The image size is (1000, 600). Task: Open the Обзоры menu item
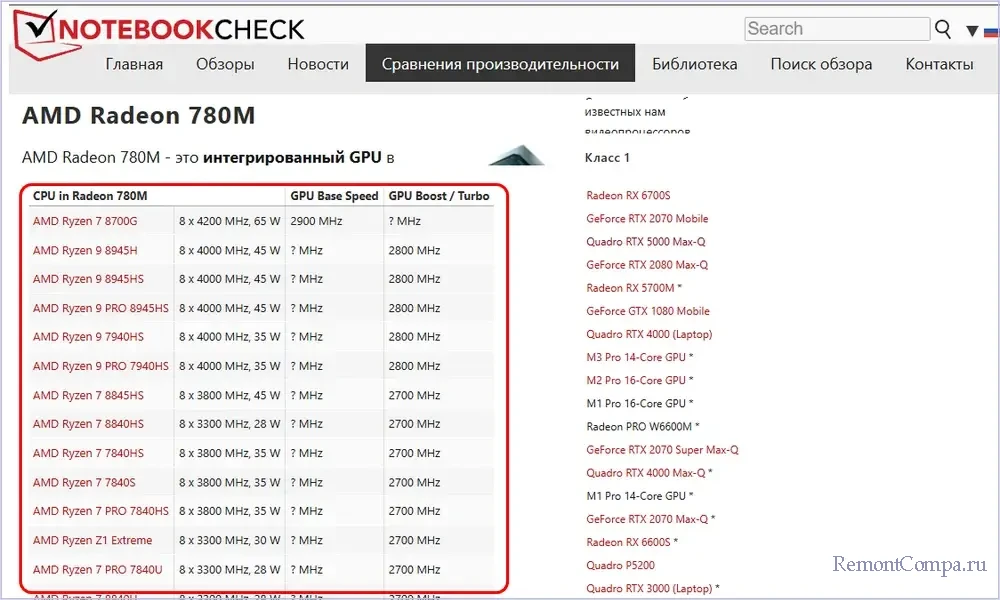[x=225, y=64]
